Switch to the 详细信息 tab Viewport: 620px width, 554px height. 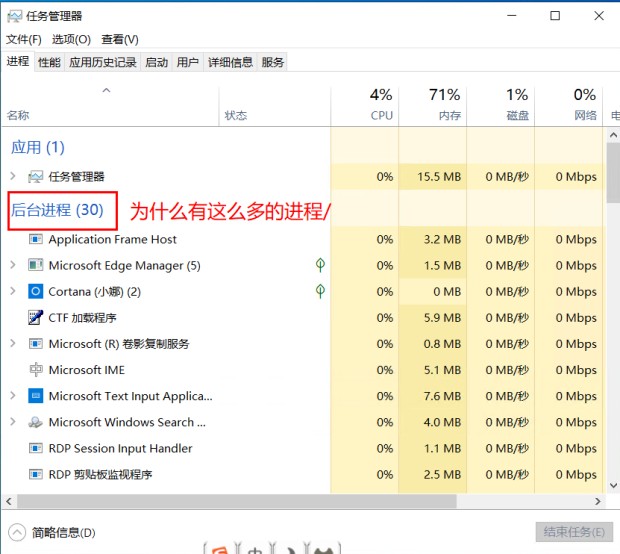[230, 62]
